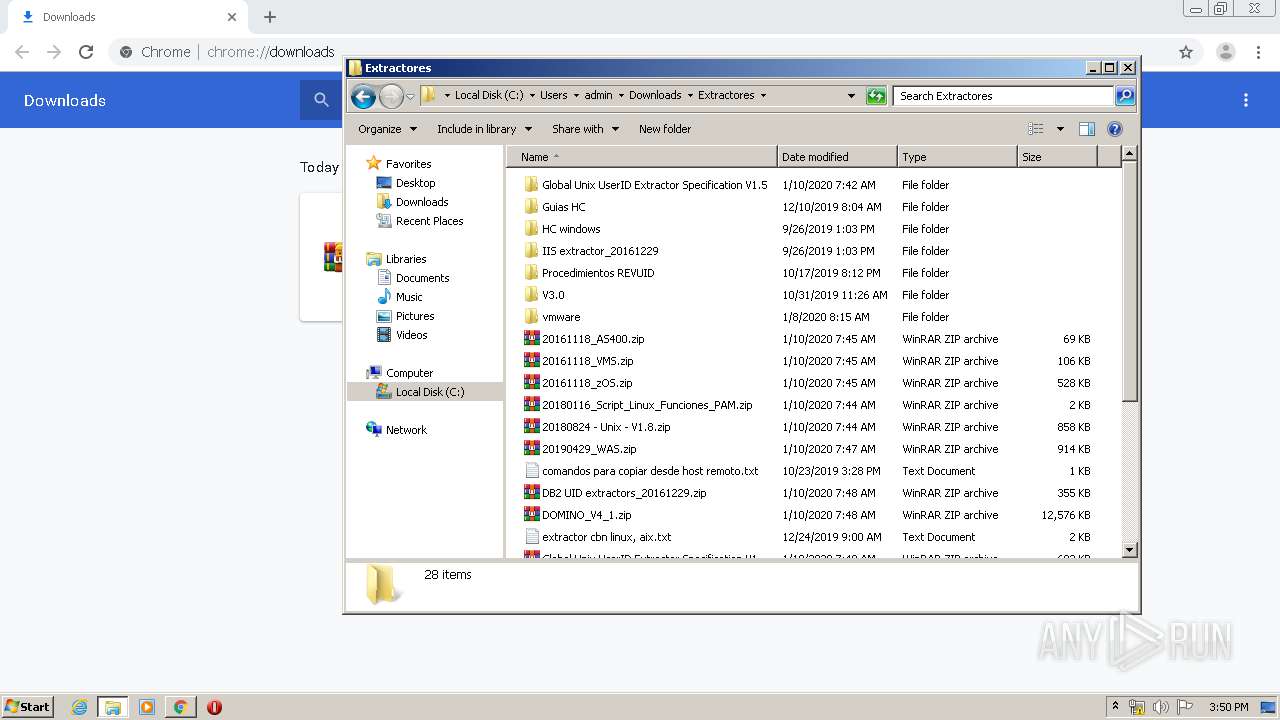Select extractor cbn linux, aix.txt file

606,537
